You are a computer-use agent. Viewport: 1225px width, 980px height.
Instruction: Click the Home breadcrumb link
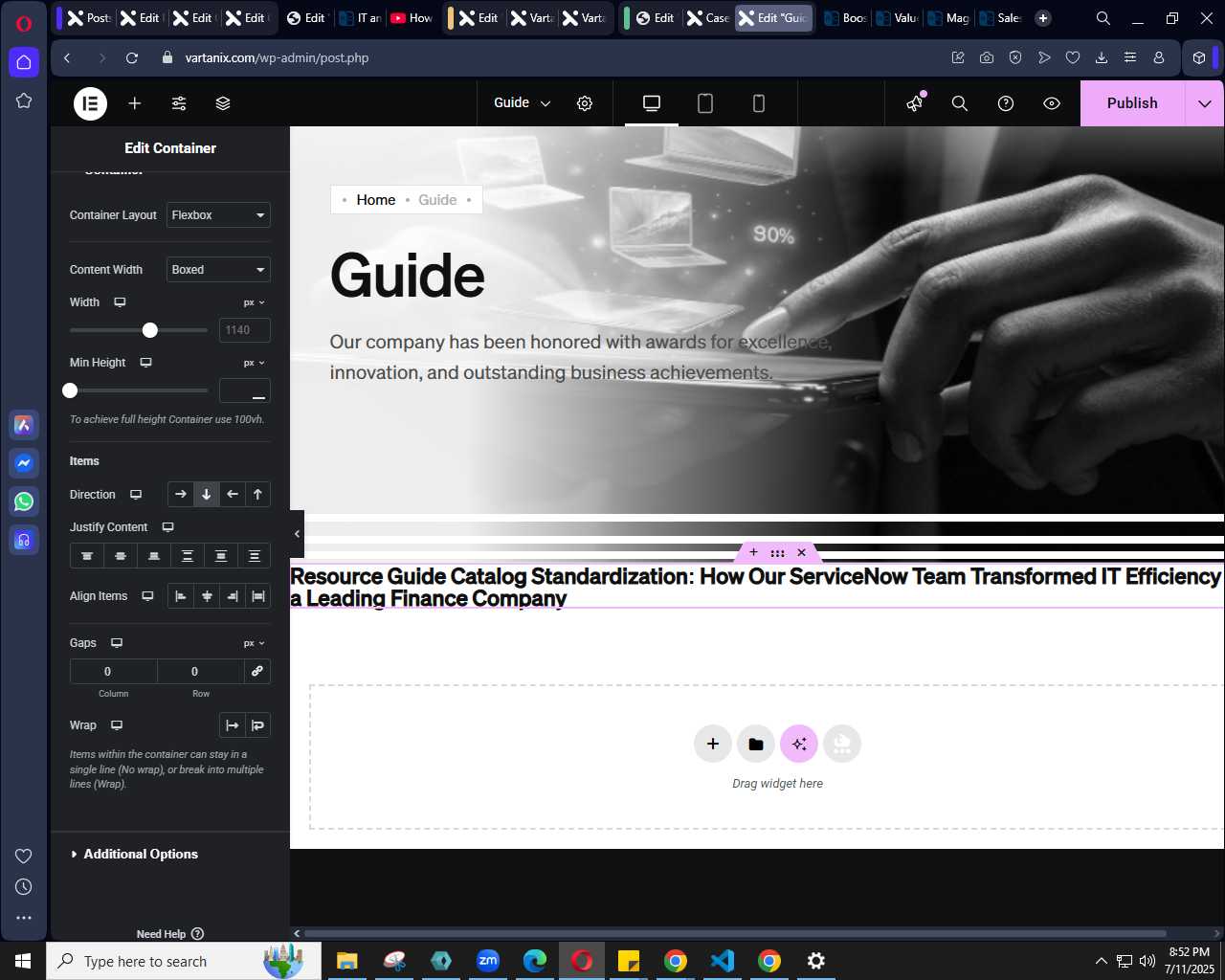[376, 200]
